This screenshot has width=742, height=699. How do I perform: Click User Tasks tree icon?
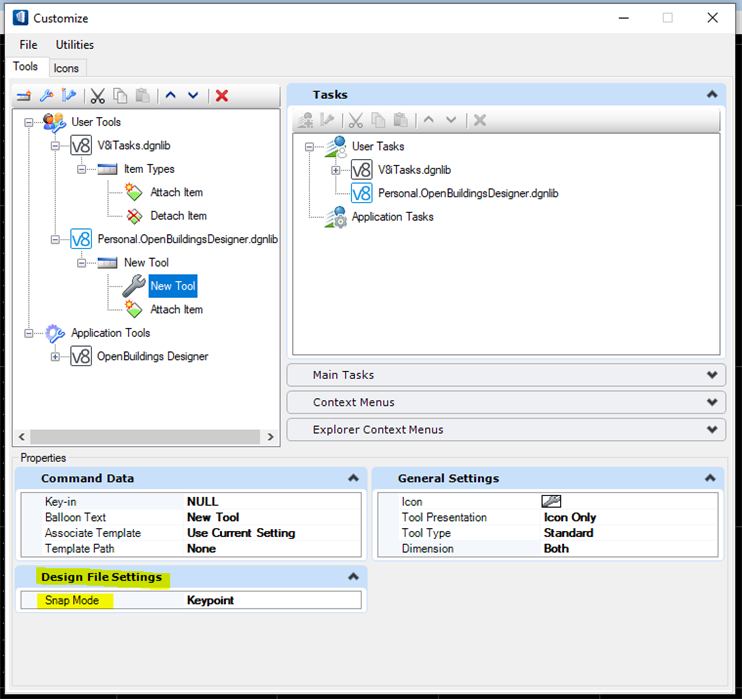point(336,146)
